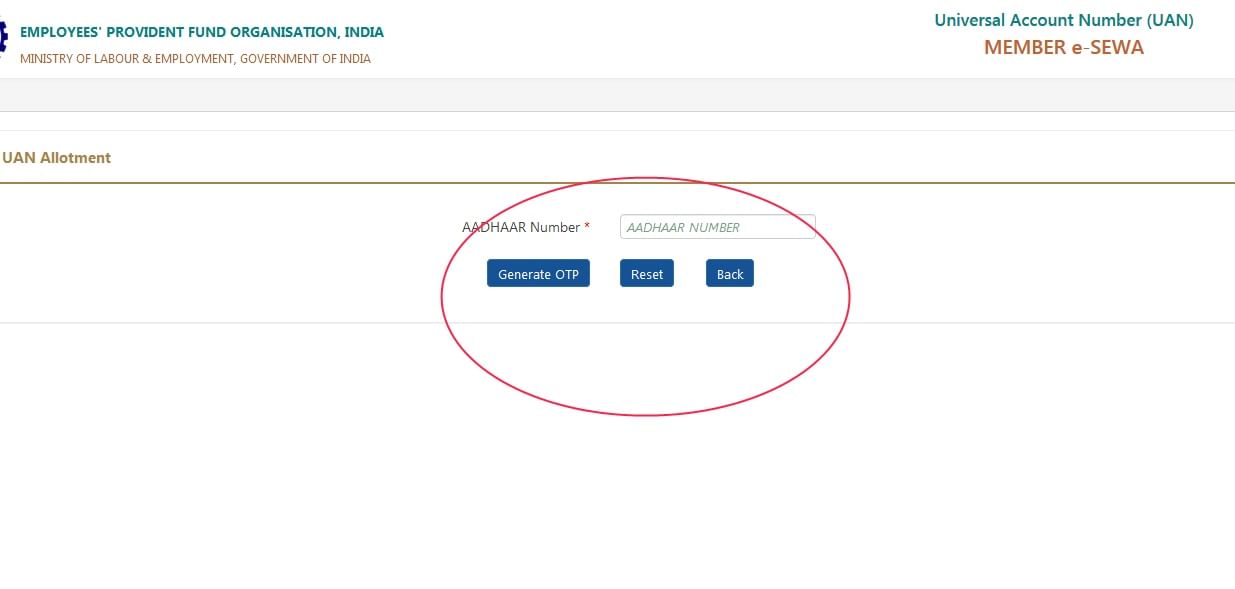This screenshot has width=1235, height=589.
Task: Click the Reset button
Action: (x=646, y=273)
